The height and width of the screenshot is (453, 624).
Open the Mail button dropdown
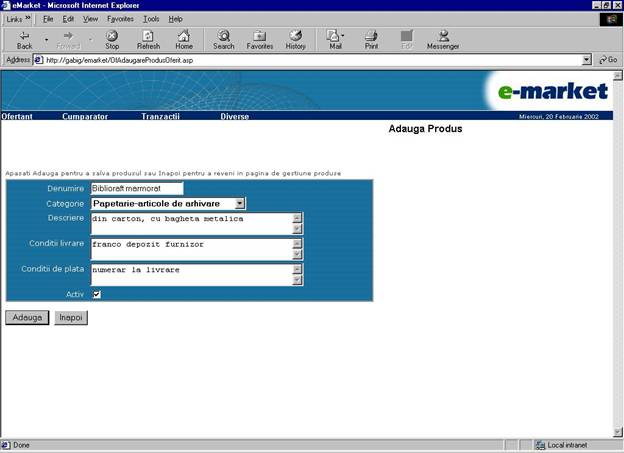(x=344, y=36)
